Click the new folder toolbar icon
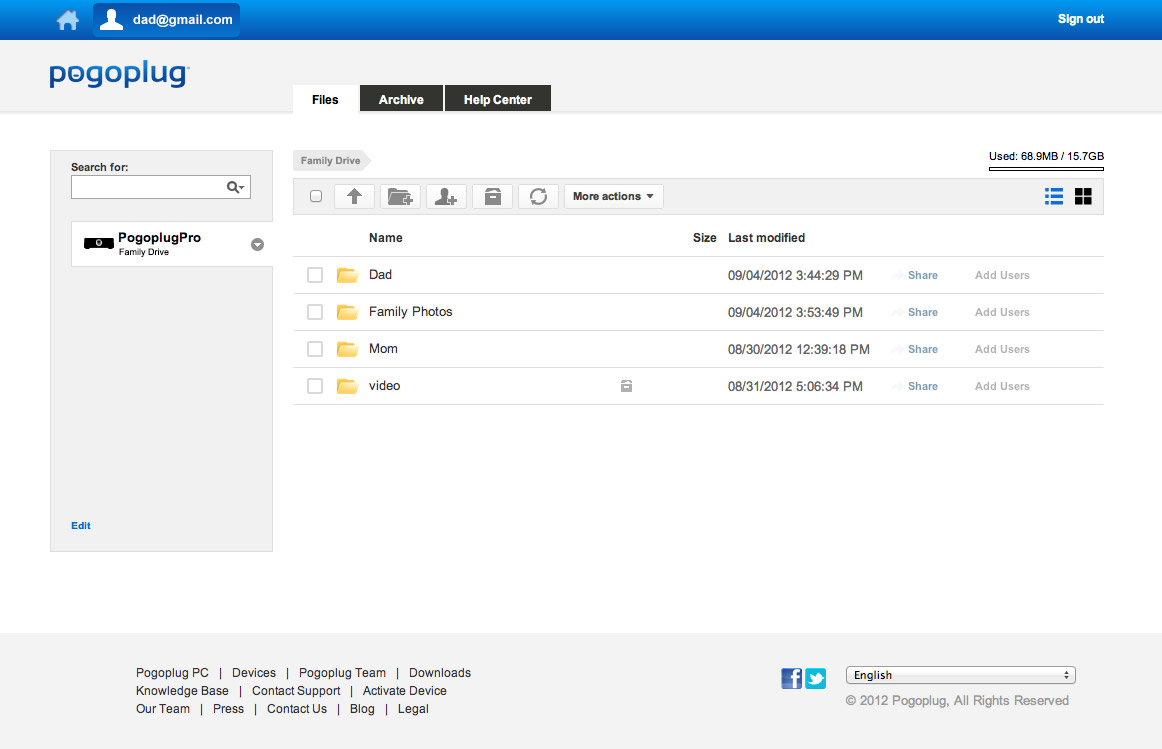 tap(400, 197)
